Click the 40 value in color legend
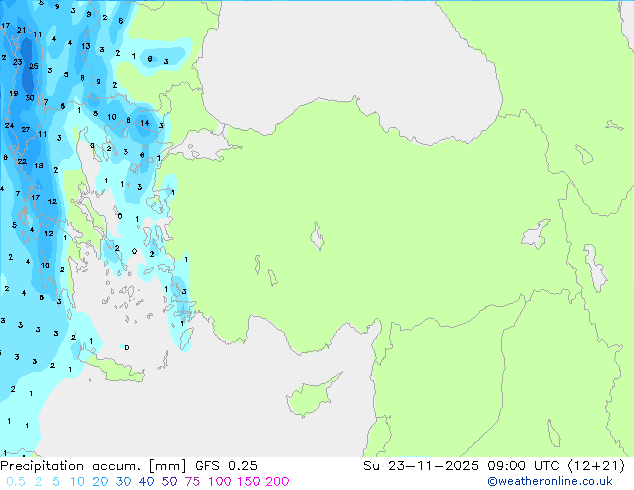 pyautogui.click(x=146, y=482)
